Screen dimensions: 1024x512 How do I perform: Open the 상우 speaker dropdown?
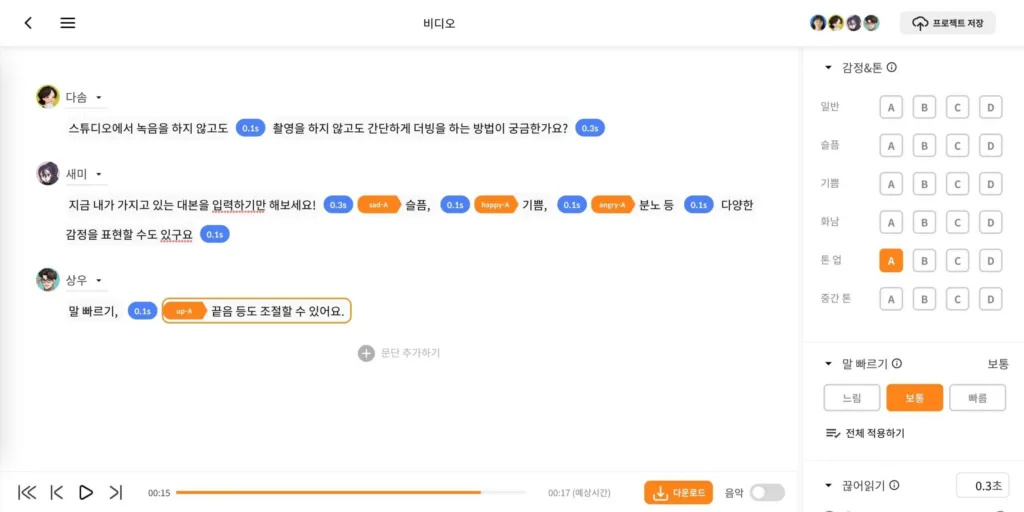(x=99, y=280)
